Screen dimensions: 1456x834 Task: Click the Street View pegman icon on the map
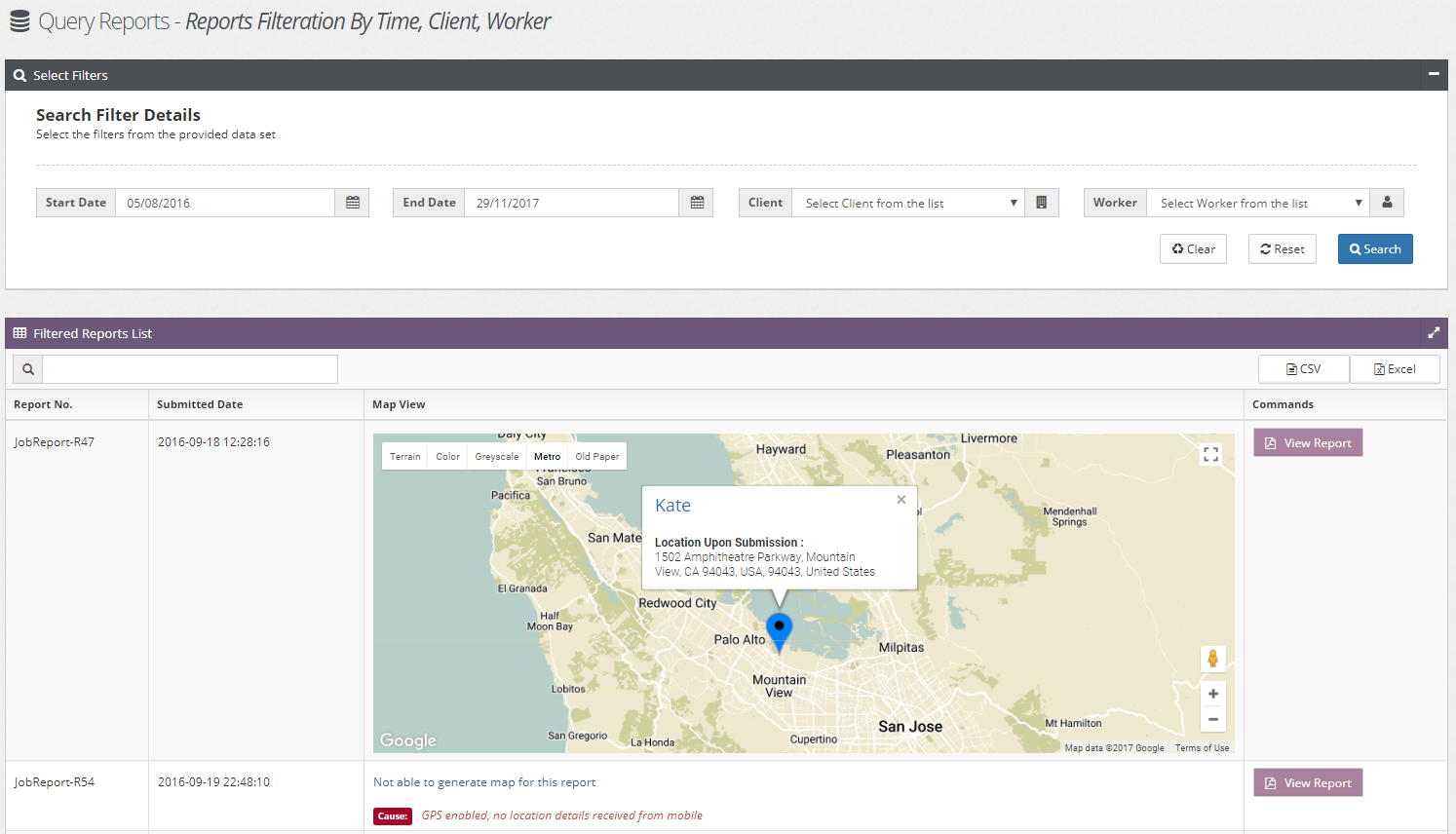pyautogui.click(x=1212, y=659)
